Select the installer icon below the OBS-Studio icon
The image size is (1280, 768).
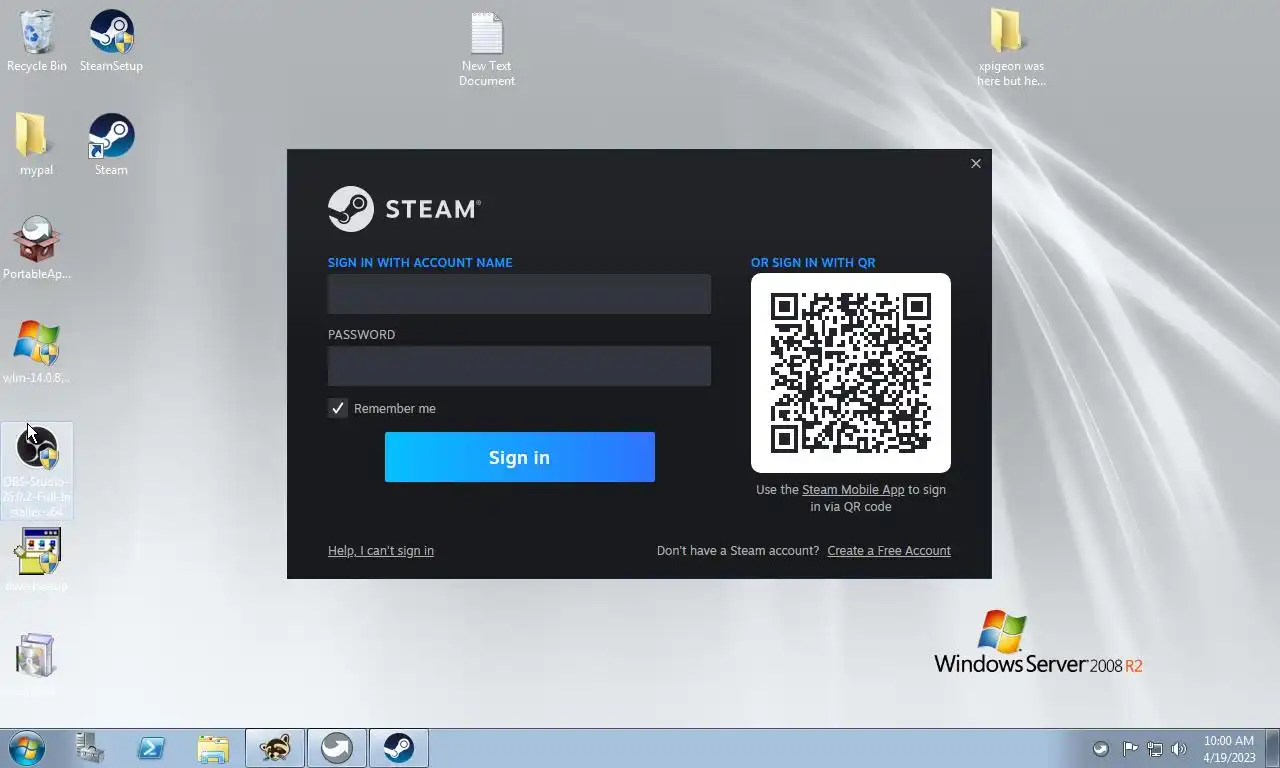pyautogui.click(x=36, y=560)
